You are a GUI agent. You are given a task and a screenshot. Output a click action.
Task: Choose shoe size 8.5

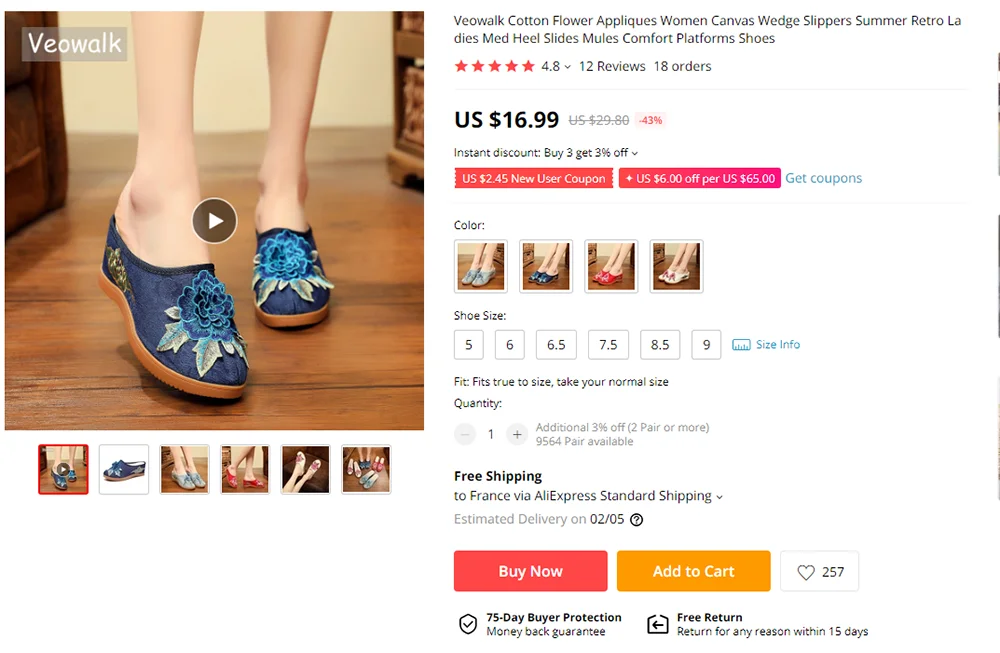660,345
